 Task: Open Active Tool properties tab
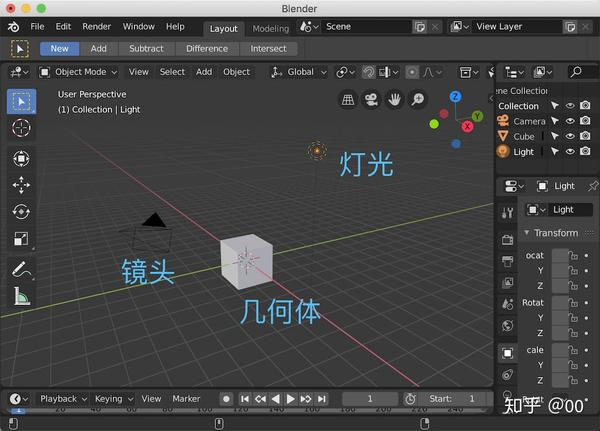[507, 212]
